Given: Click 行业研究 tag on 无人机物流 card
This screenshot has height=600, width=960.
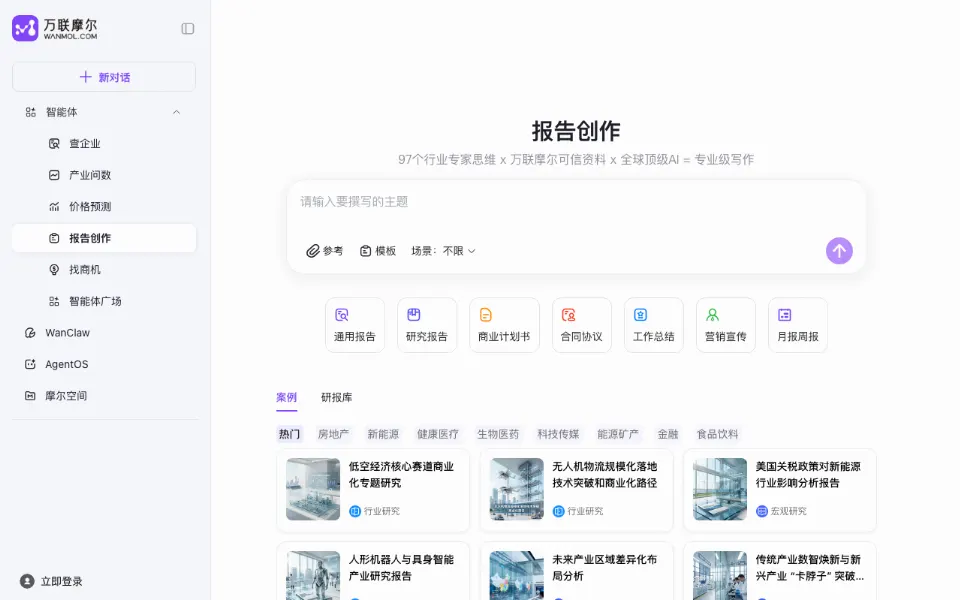Looking at the screenshot, I should [x=579, y=511].
